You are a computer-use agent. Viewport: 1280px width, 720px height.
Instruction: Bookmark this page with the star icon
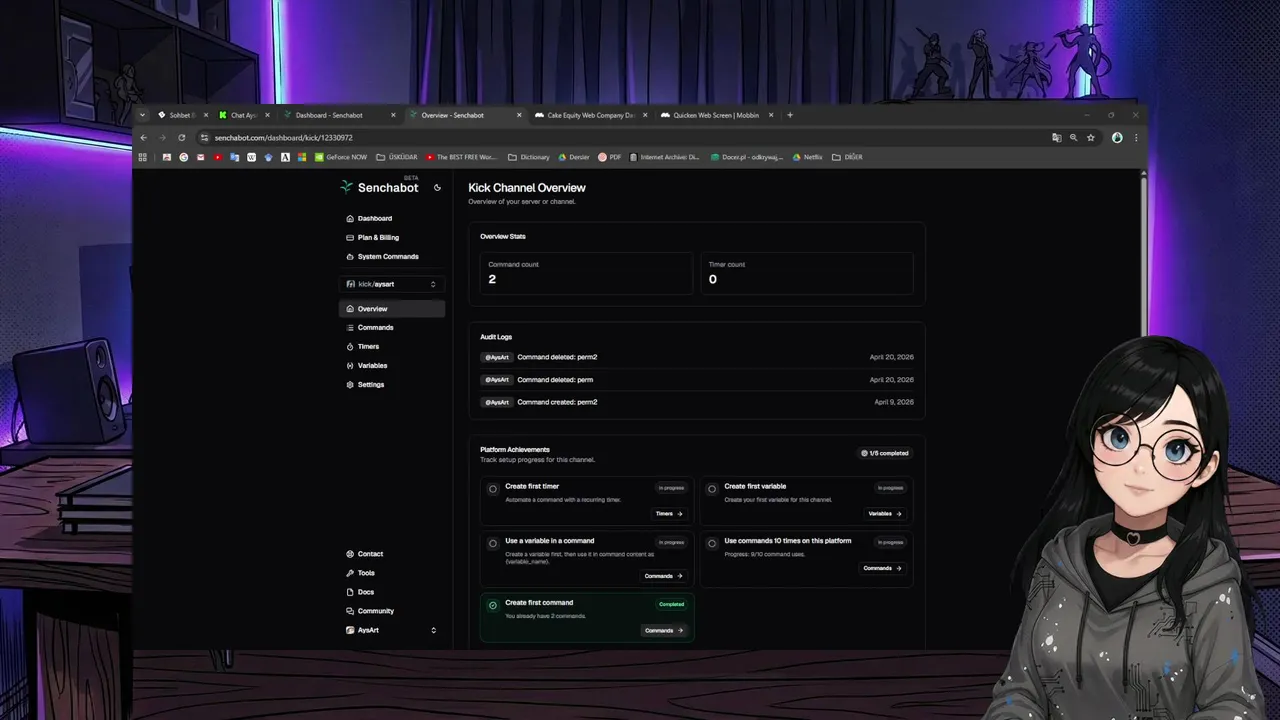tap(1091, 138)
